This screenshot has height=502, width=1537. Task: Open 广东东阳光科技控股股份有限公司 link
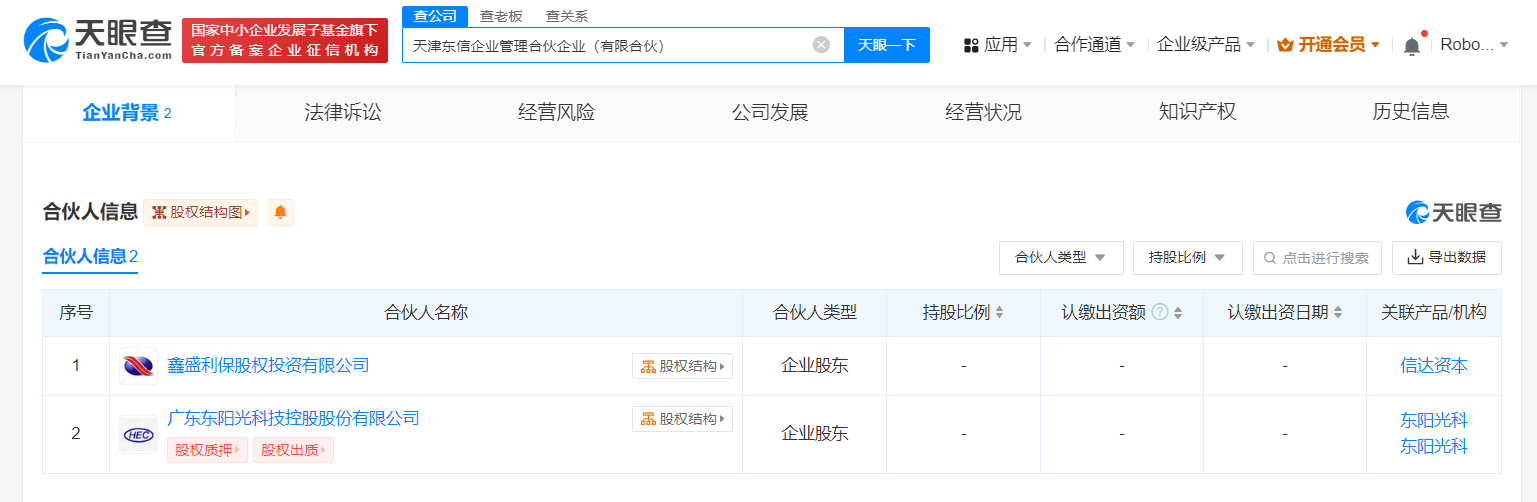[293, 418]
